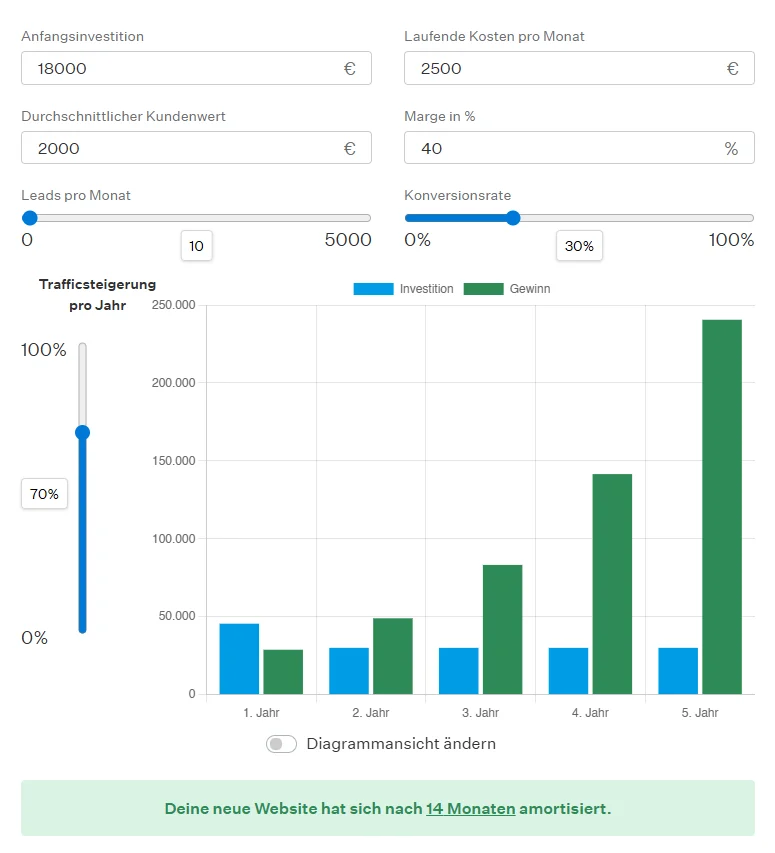
Task: Click the 30% Konversionsrate value badge
Action: 579,245
